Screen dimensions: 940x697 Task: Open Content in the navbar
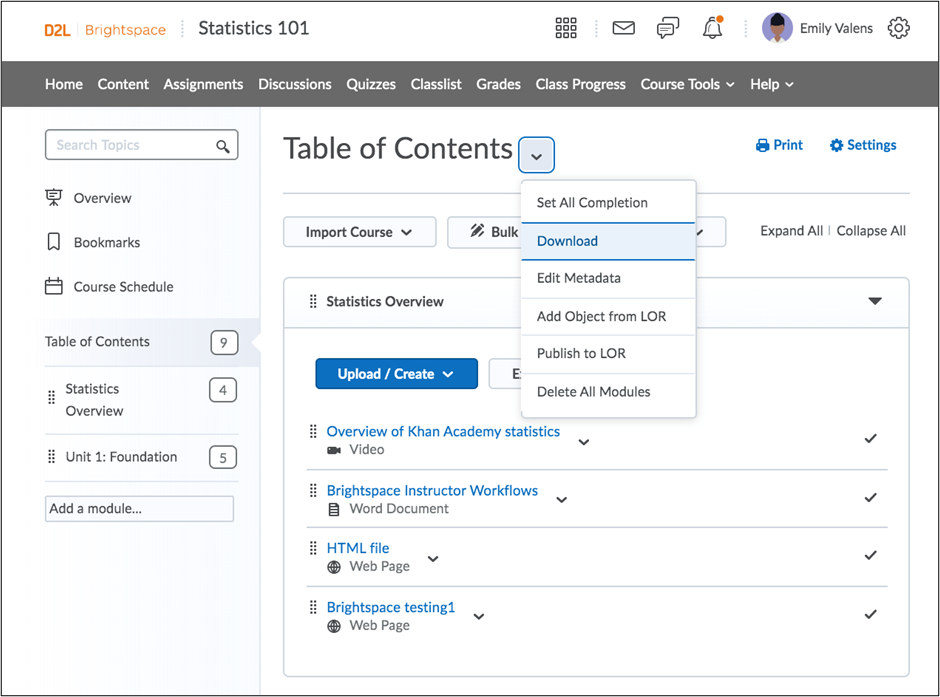pos(123,85)
